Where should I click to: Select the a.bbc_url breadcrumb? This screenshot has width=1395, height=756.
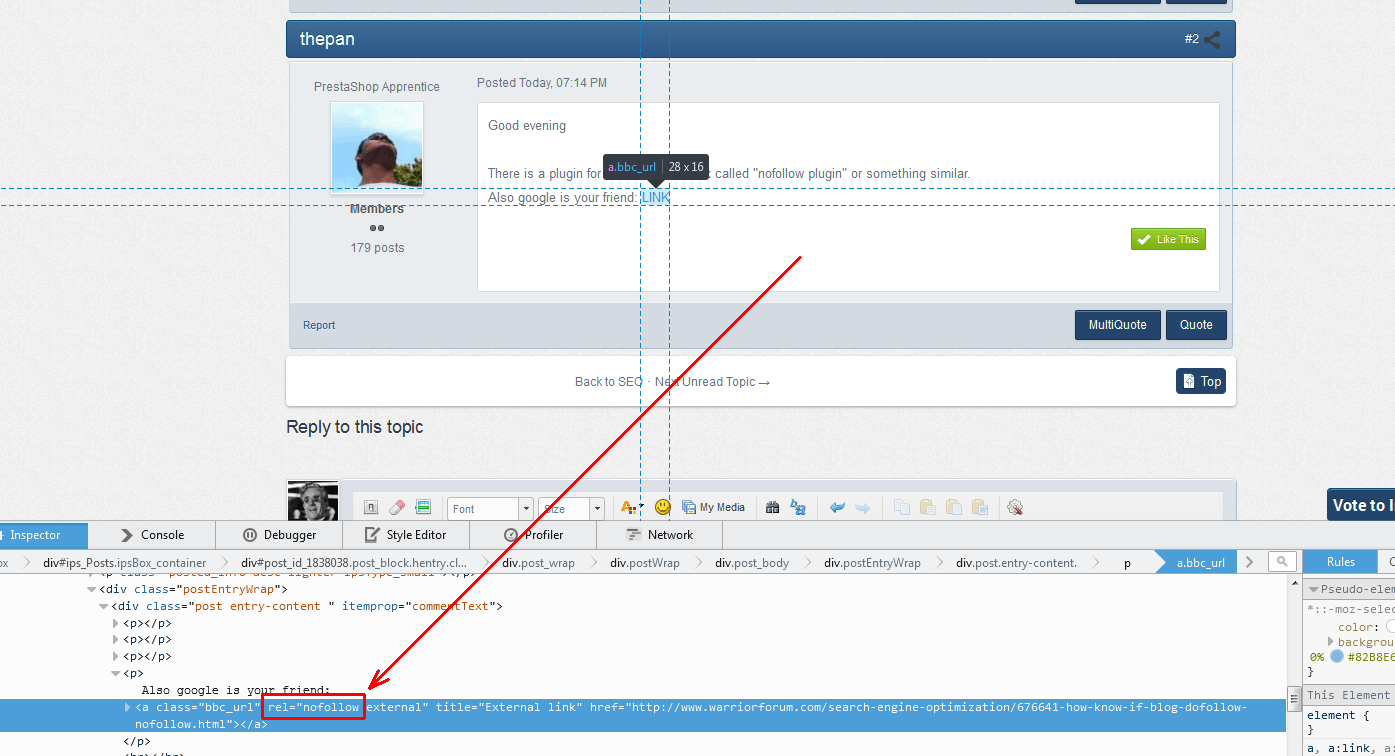(x=1200, y=563)
